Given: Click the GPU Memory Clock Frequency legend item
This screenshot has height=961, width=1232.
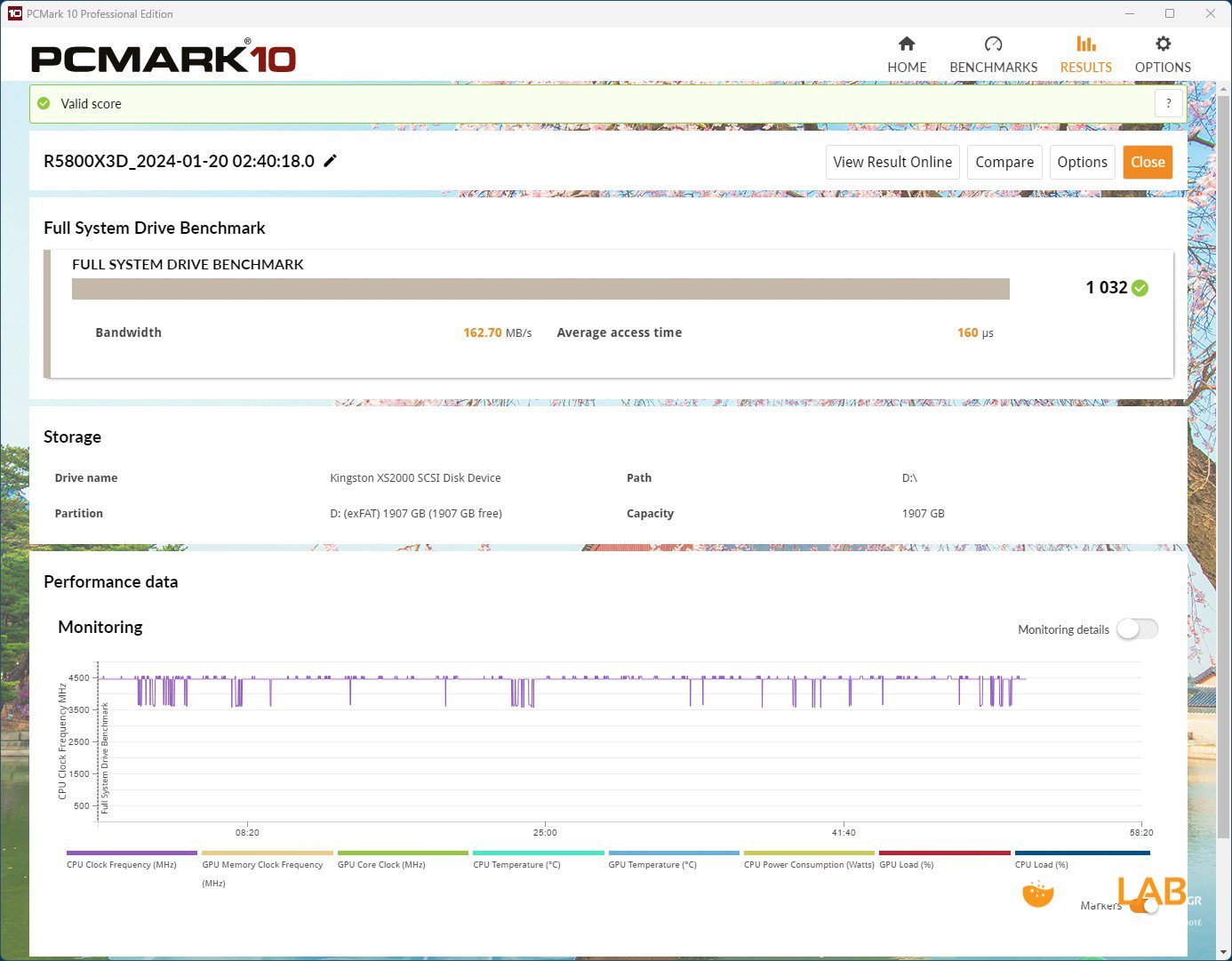Looking at the screenshot, I should click(x=267, y=870).
